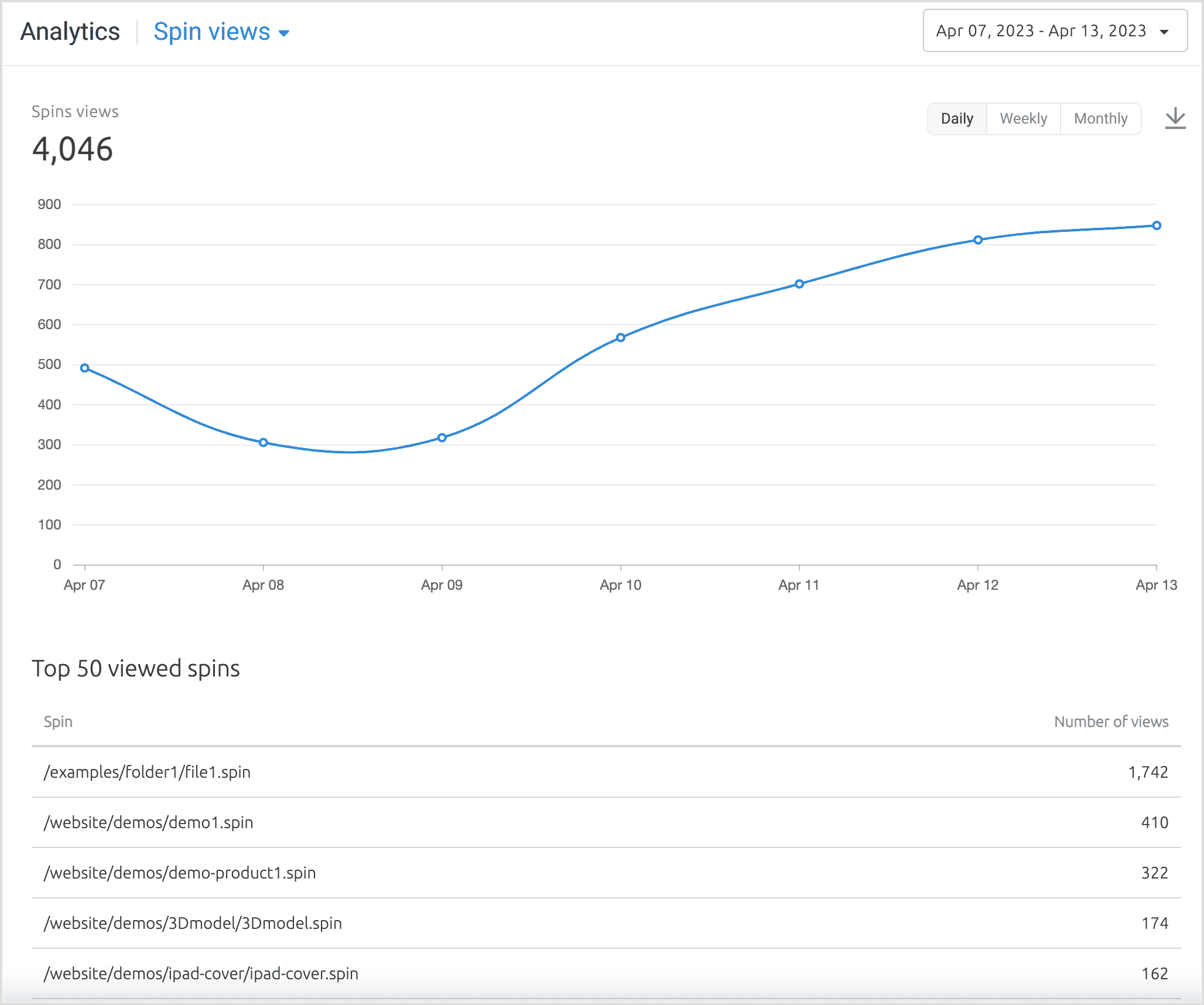Click the Number of views column header

coord(1111,722)
